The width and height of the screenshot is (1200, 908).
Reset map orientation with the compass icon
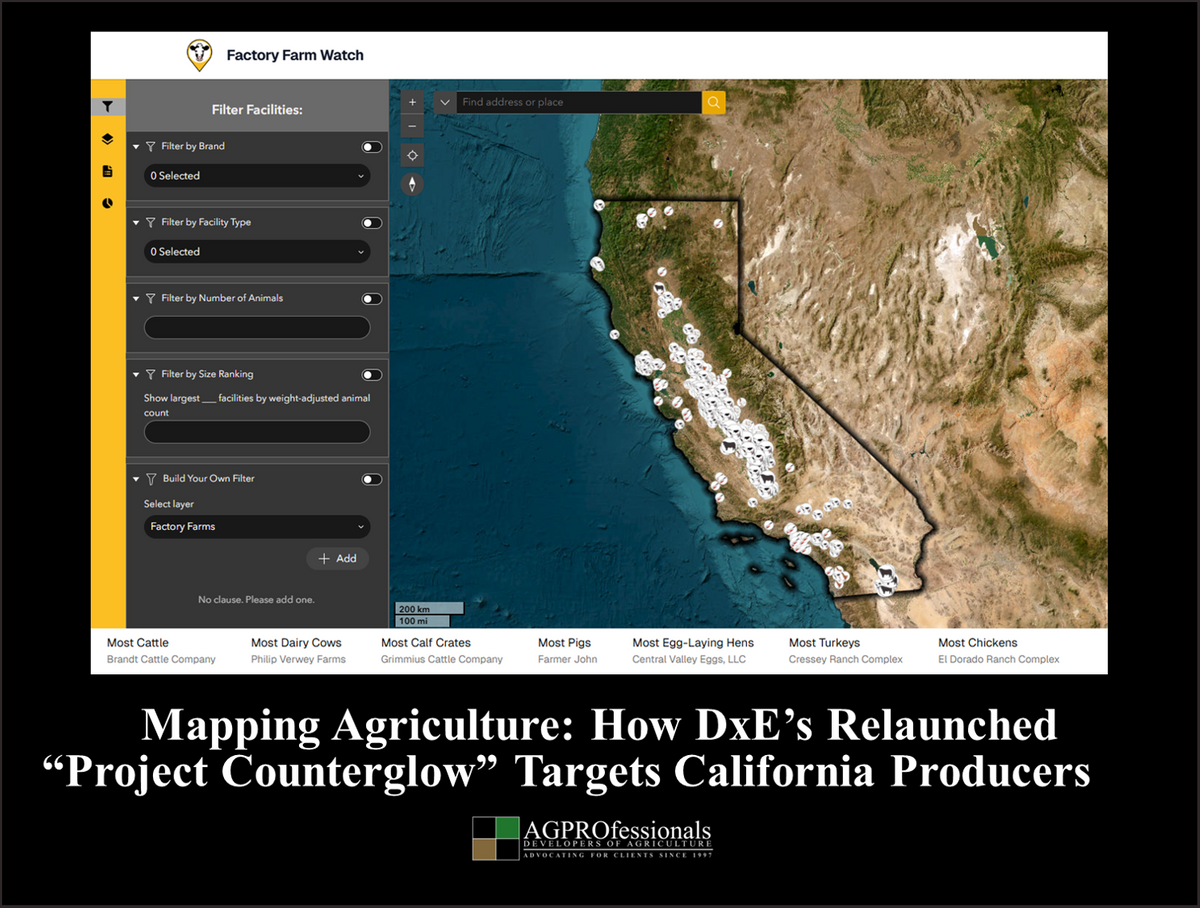(x=412, y=184)
